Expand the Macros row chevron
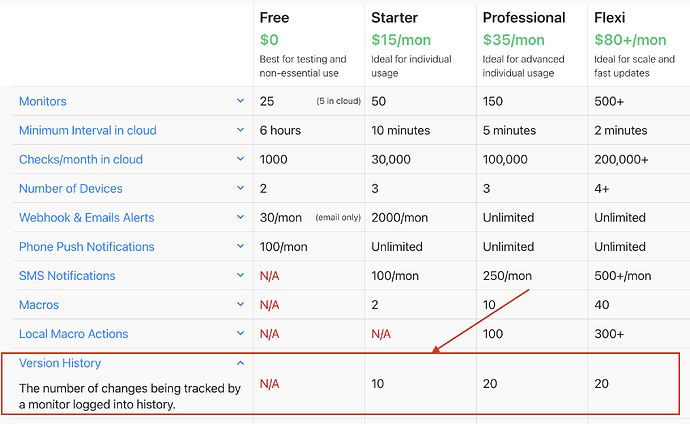This screenshot has width=690, height=424. (240, 305)
